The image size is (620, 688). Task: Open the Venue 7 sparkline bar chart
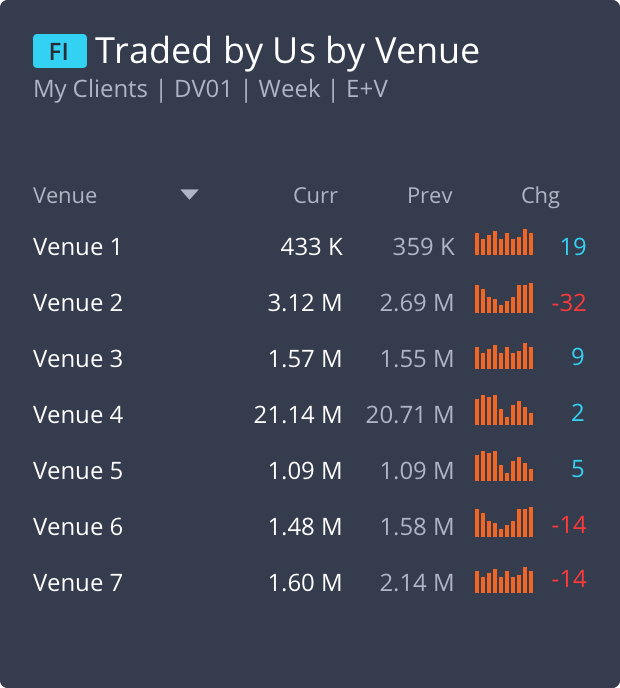(x=504, y=580)
